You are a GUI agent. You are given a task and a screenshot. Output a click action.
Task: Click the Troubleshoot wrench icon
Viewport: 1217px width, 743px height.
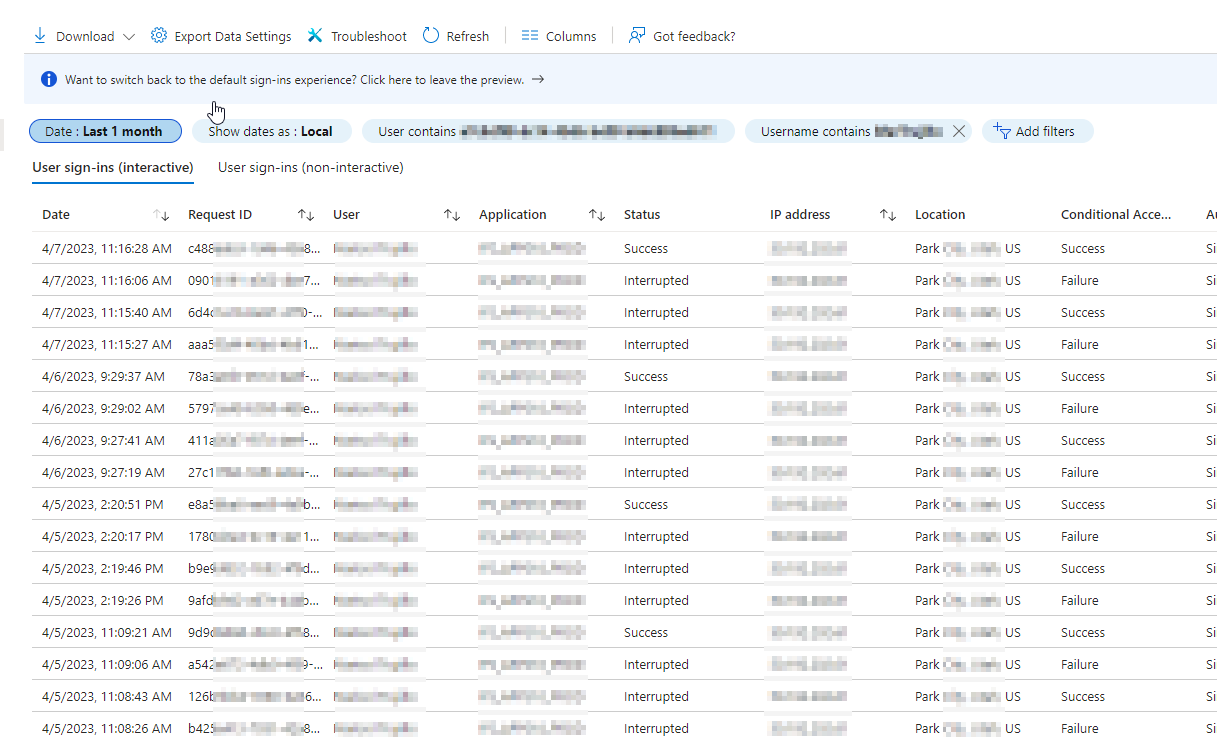[315, 36]
